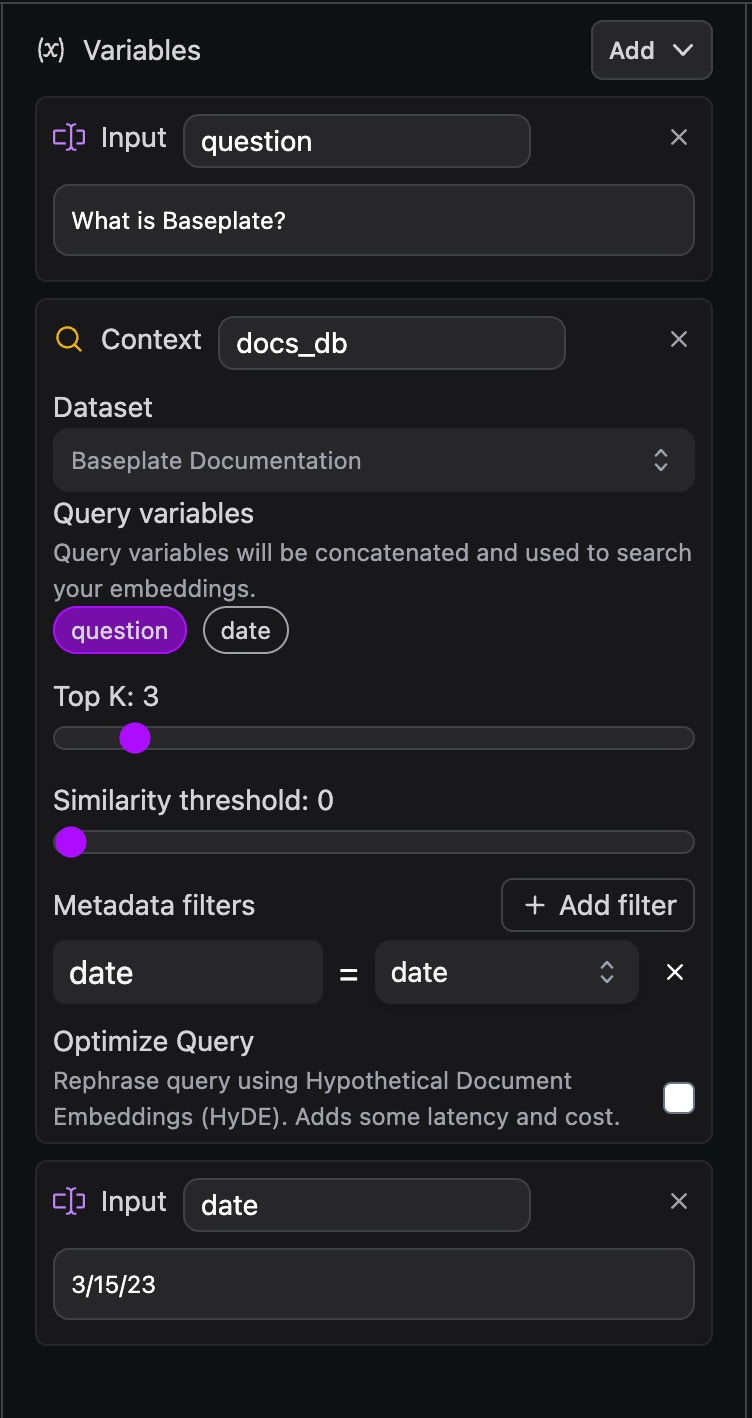Click the Top K slider handle
This screenshot has height=1418, width=752.
pos(135,738)
